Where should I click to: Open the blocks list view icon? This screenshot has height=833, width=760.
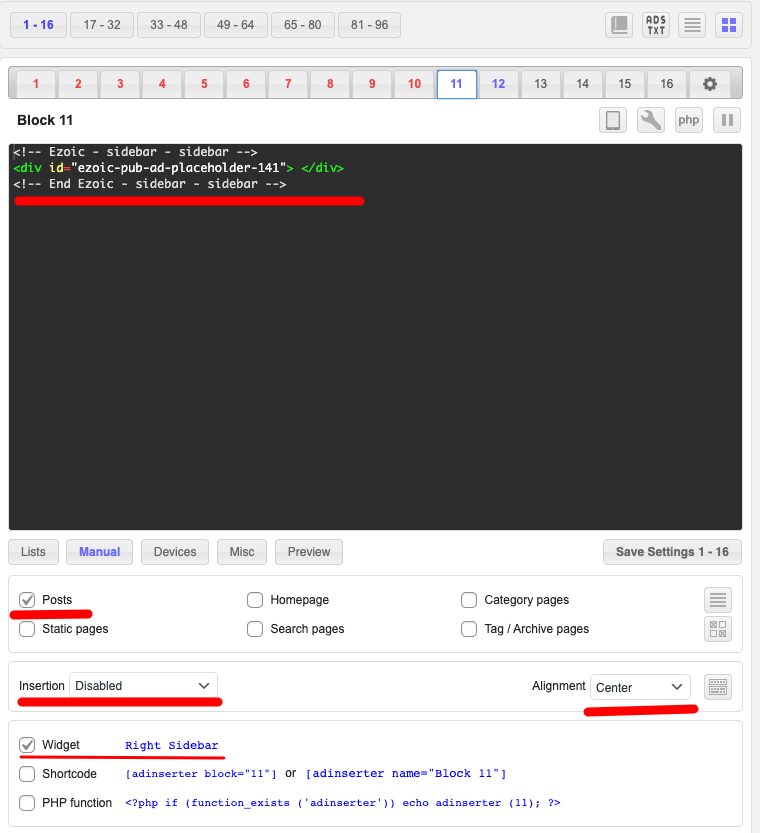coord(692,25)
